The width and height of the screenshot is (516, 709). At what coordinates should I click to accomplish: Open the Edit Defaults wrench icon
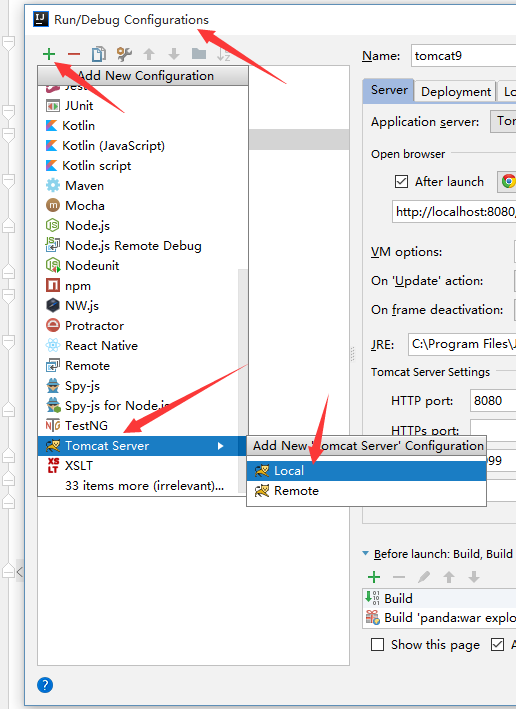coord(124,54)
